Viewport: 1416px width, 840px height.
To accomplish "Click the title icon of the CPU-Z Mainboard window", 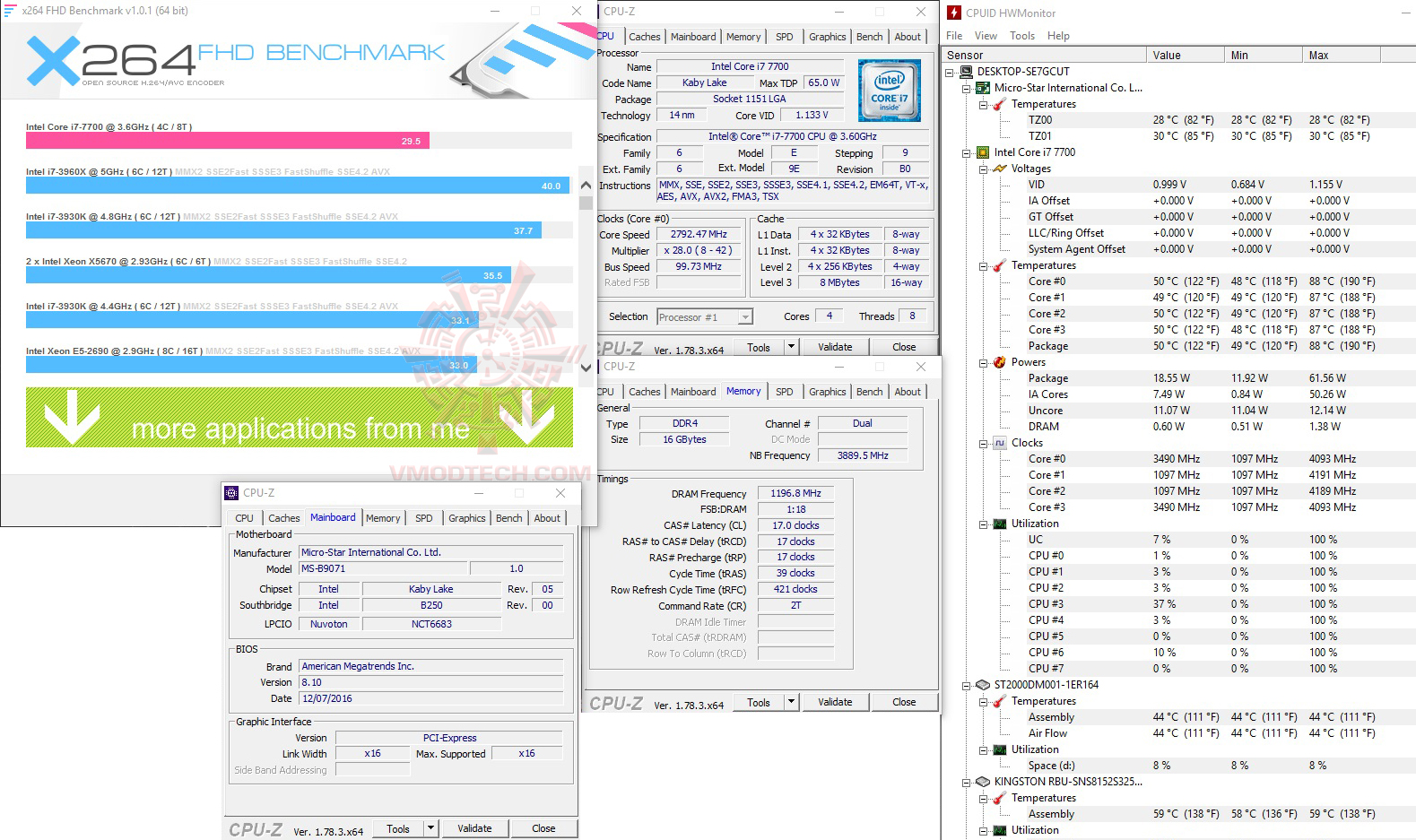I will tap(231, 493).
